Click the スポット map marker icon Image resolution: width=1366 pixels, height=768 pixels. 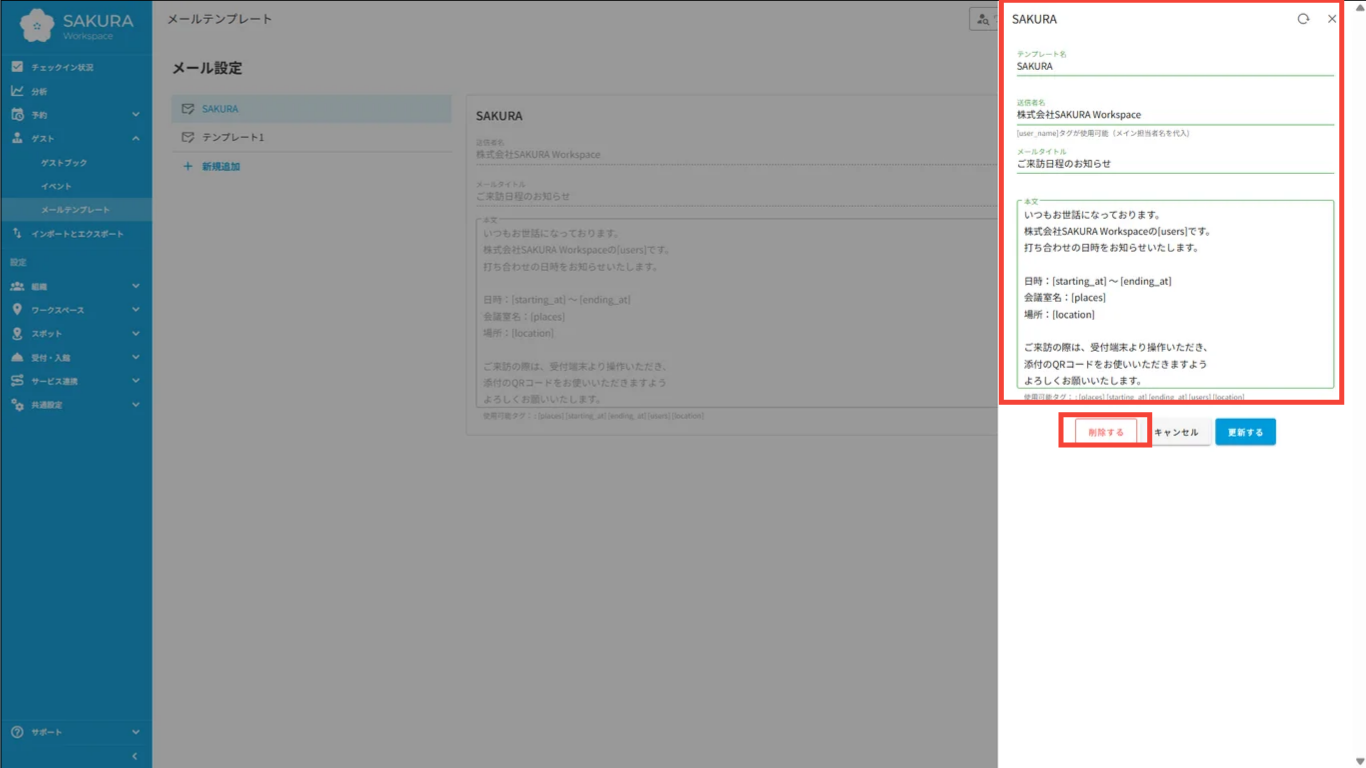pyautogui.click(x=17, y=334)
